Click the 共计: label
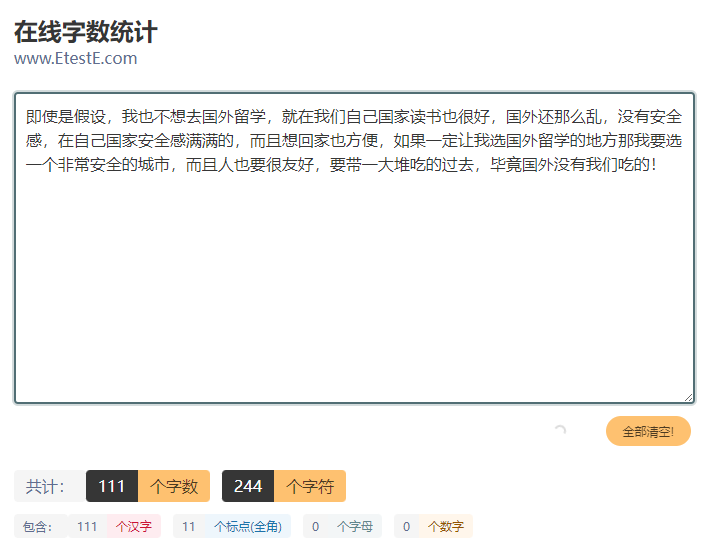 pyautogui.click(x=50, y=486)
